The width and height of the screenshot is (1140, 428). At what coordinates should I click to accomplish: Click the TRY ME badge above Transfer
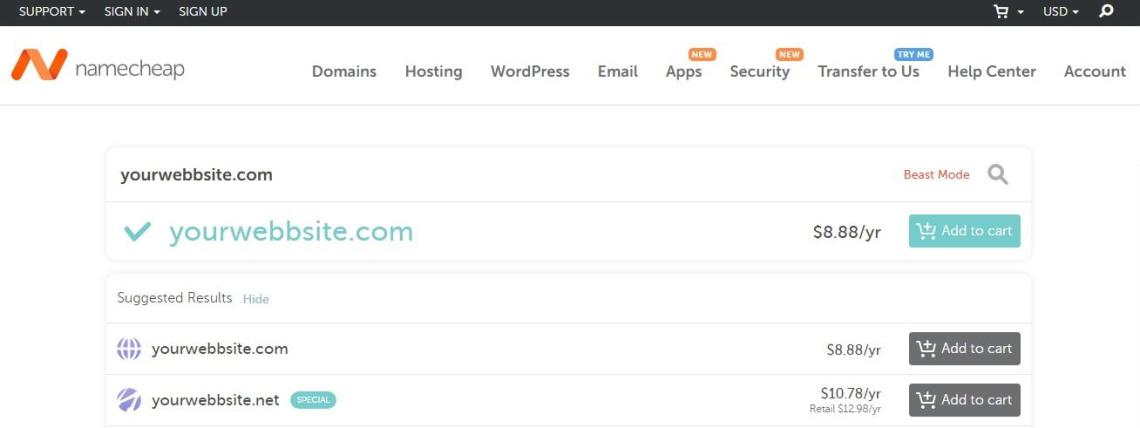point(913,54)
